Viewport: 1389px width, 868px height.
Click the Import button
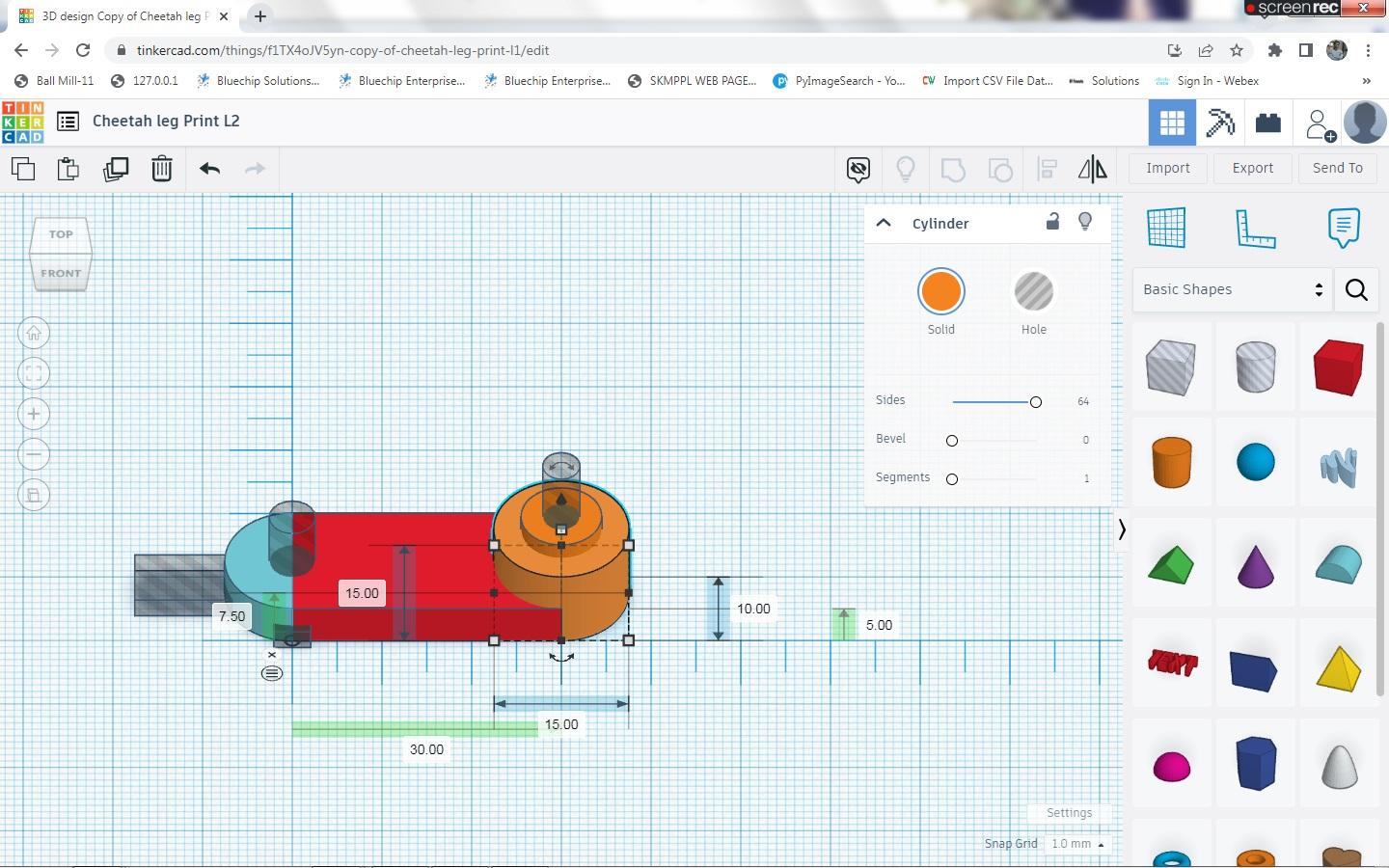[1167, 168]
